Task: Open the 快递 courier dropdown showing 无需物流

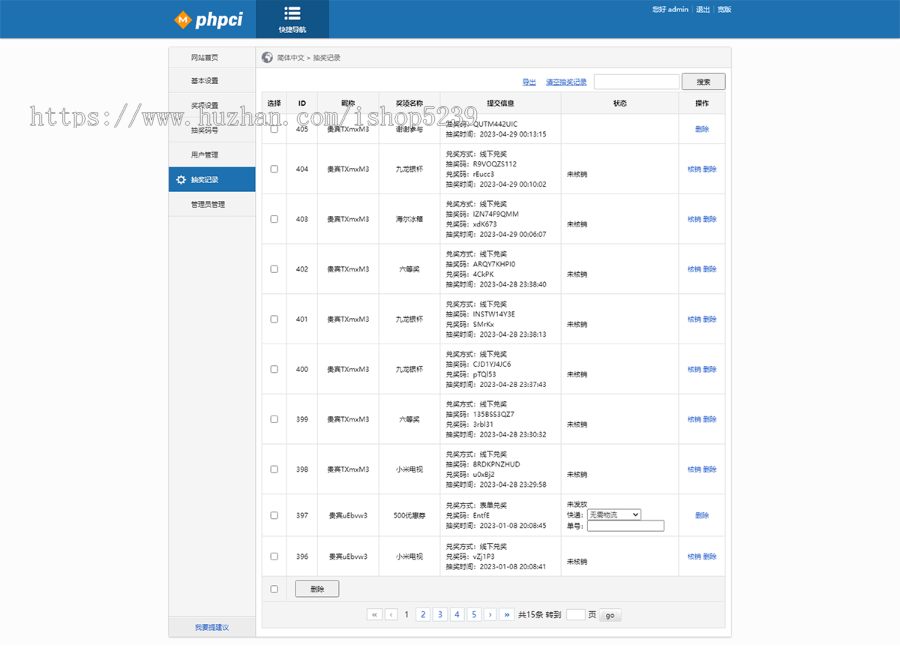Action: click(x=614, y=514)
